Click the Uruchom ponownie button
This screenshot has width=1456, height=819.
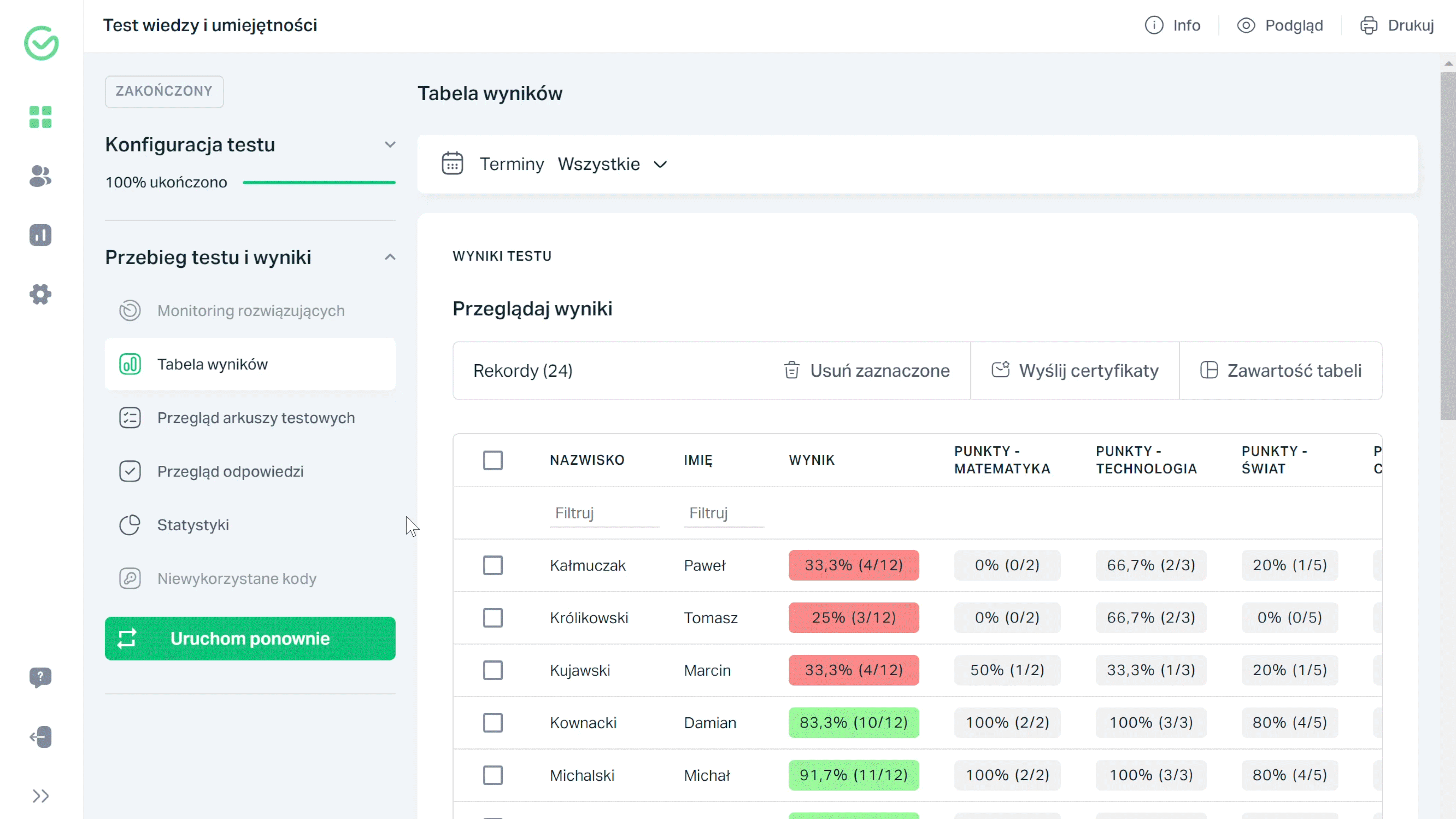click(250, 638)
